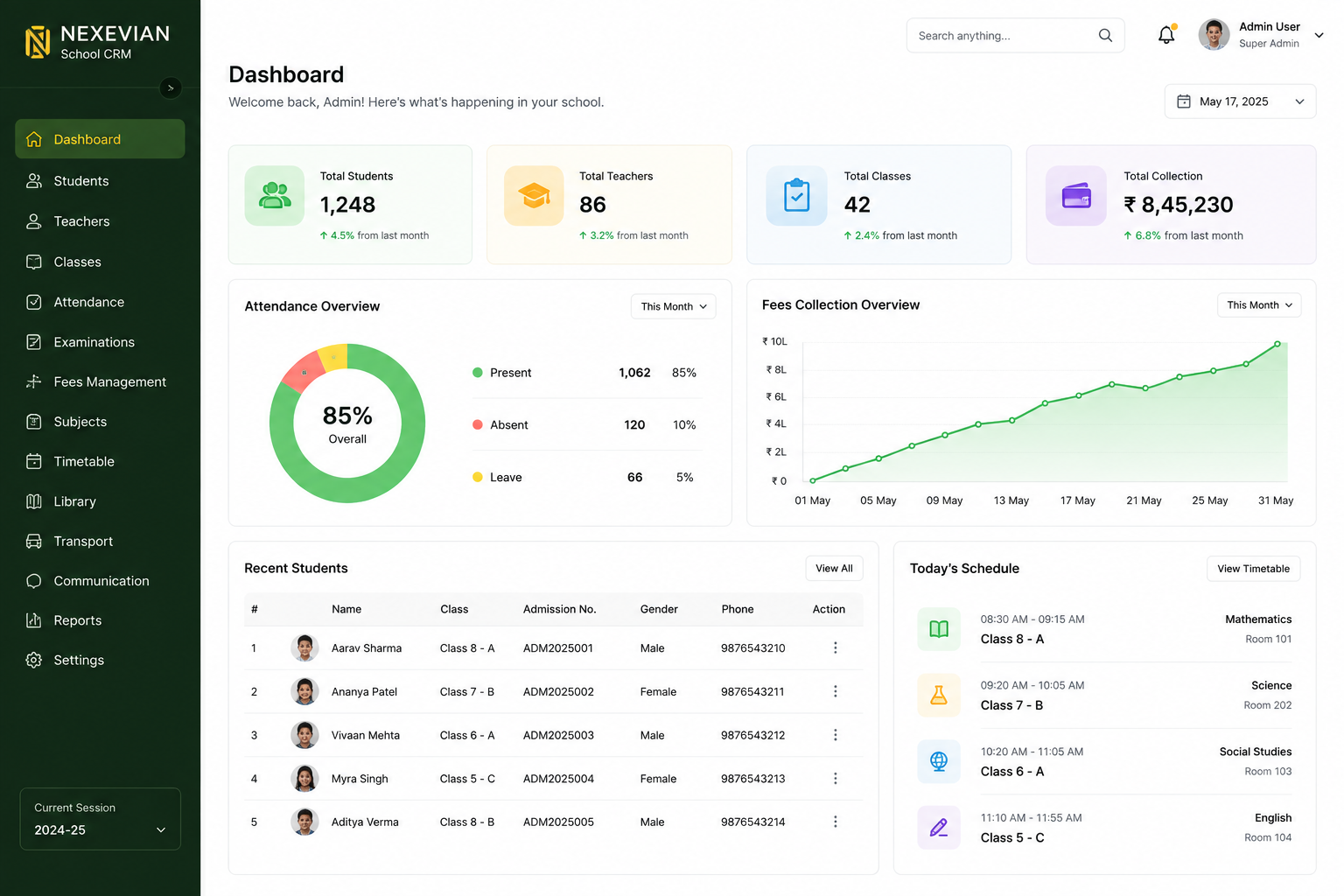Open action menu for Myra Singh
This screenshot has width=1344, height=896.
click(x=835, y=779)
